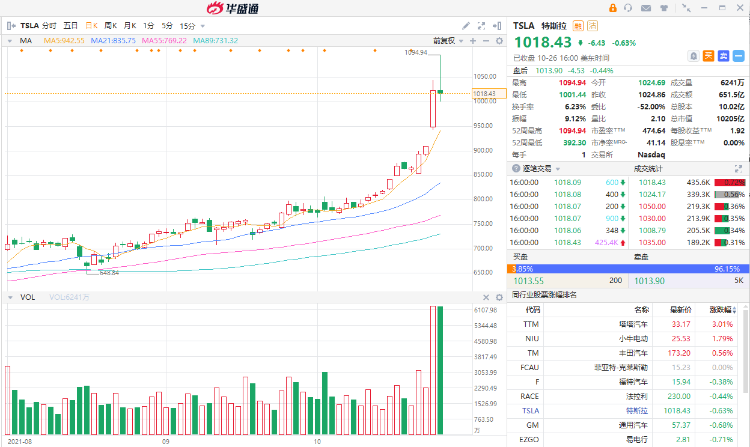Collapse the VOL indicator arrow
Viewport: 750px width, 447px height.
coord(10,297)
